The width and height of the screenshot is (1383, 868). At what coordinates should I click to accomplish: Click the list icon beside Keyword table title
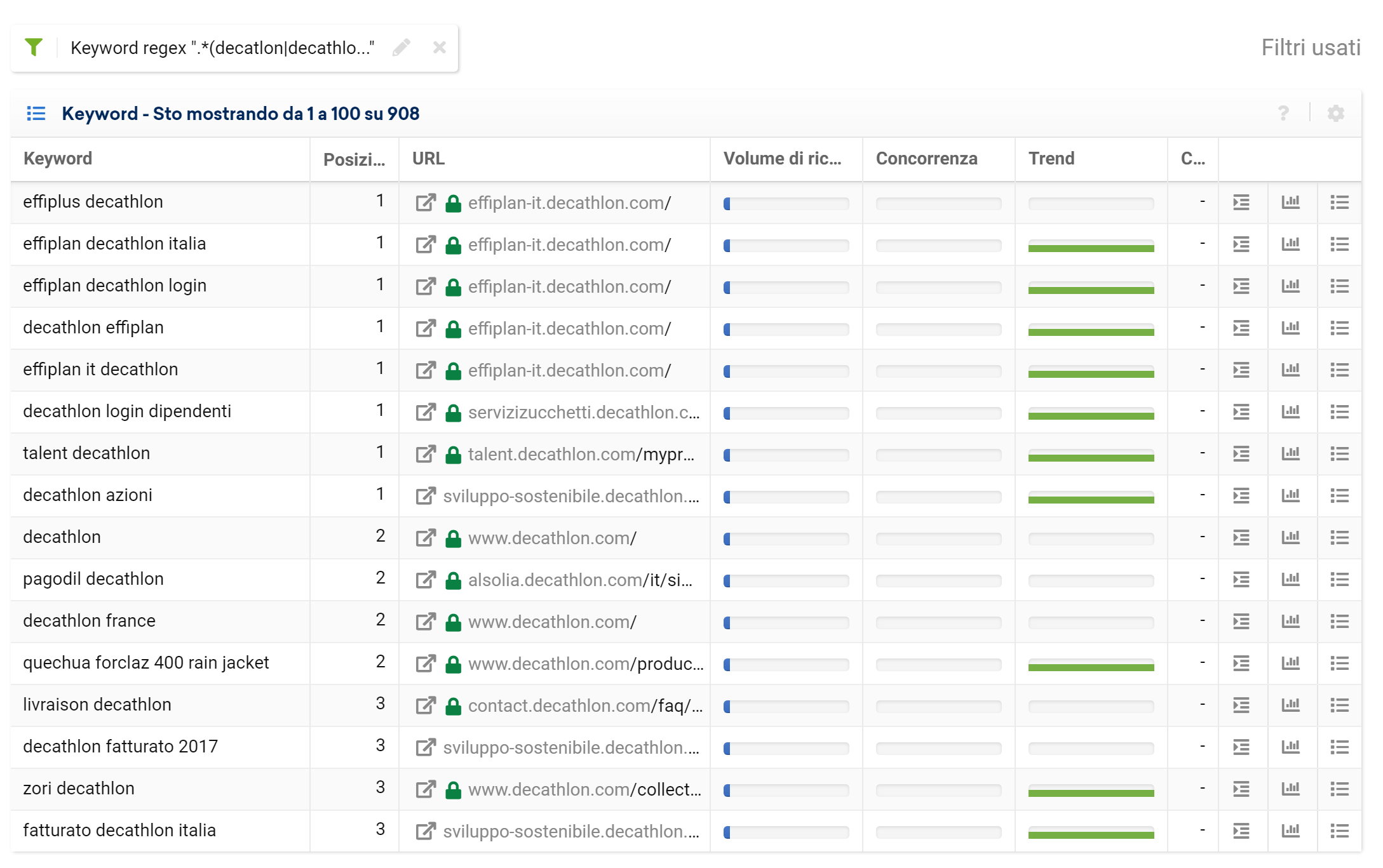click(x=36, y=114)
